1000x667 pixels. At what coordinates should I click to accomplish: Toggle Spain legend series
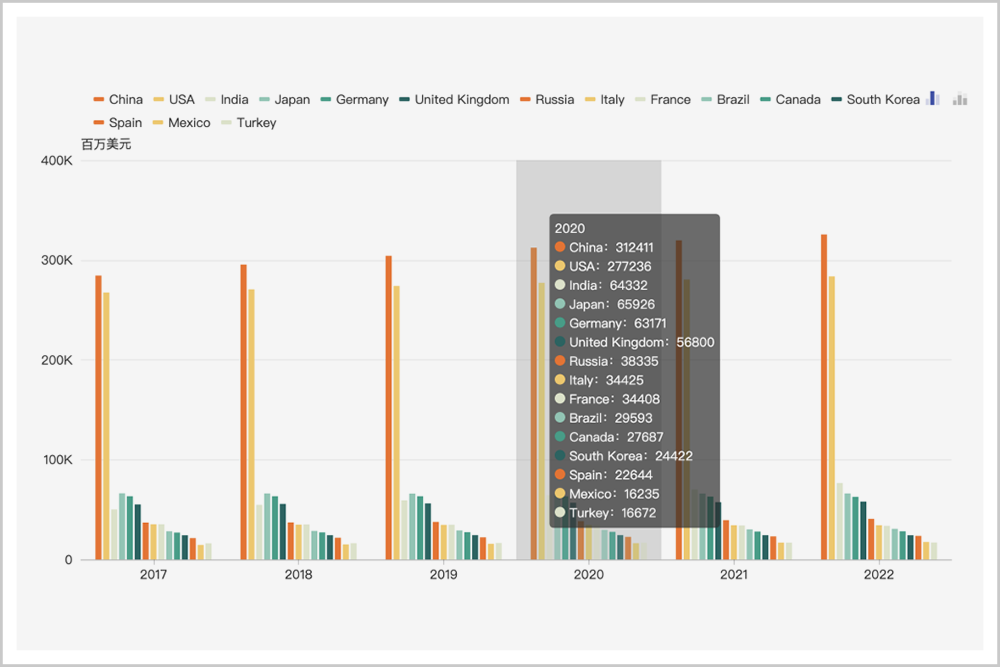[x=118, y=122]
